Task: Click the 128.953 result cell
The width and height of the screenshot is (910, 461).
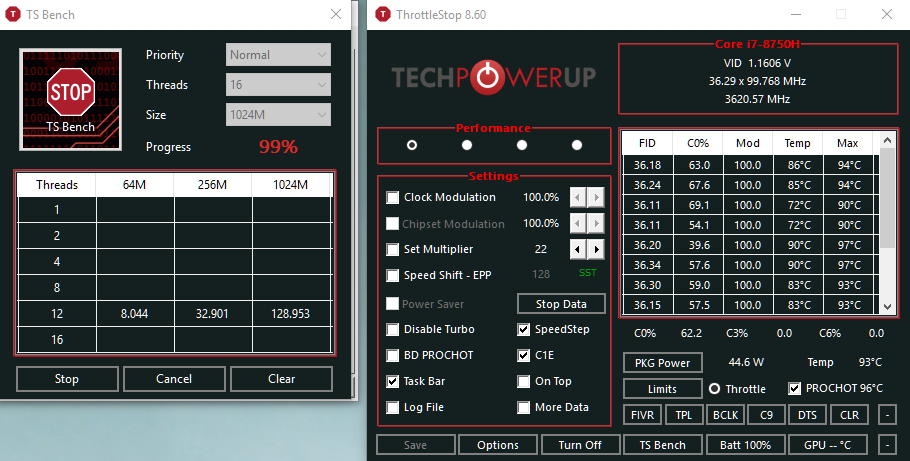Action: (291, 314)
